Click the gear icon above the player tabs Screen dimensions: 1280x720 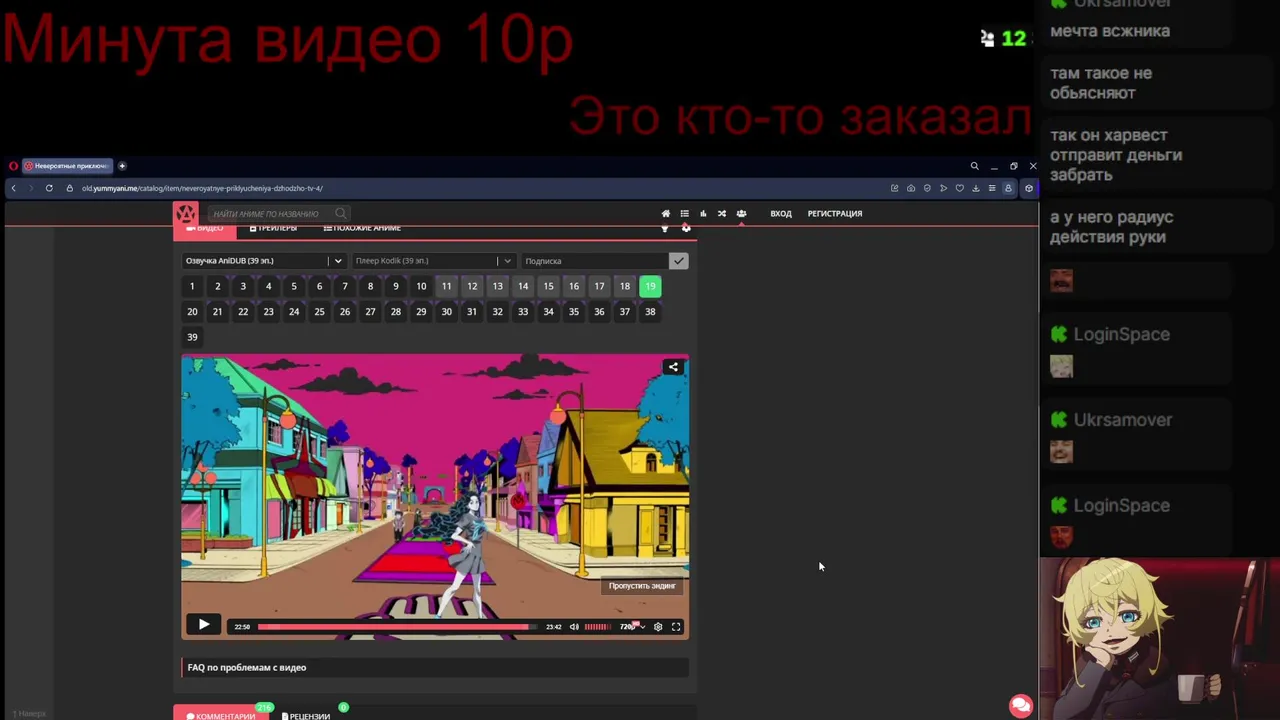click(686, 229)
